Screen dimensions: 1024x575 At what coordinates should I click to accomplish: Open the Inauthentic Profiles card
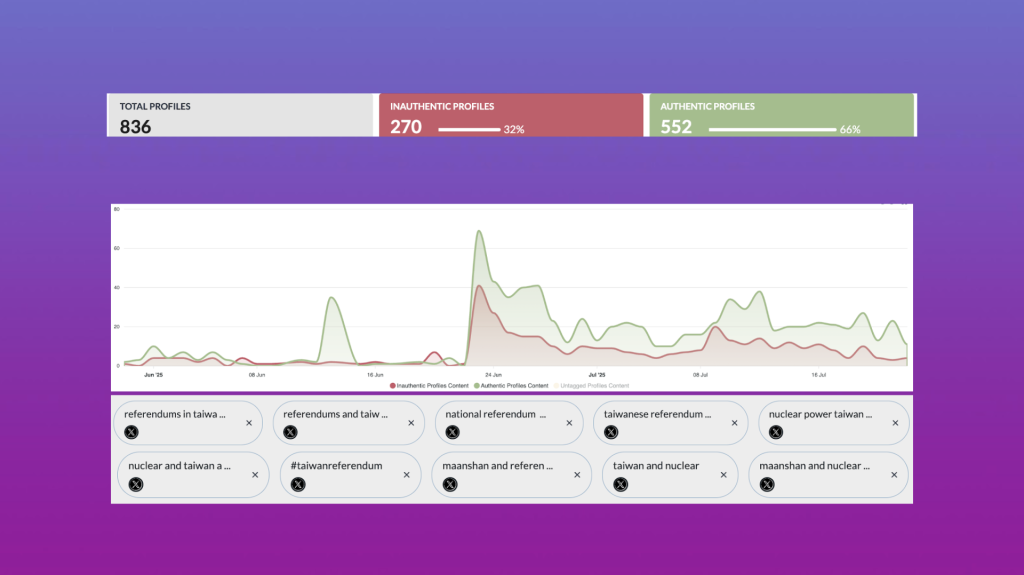(510, 115)
